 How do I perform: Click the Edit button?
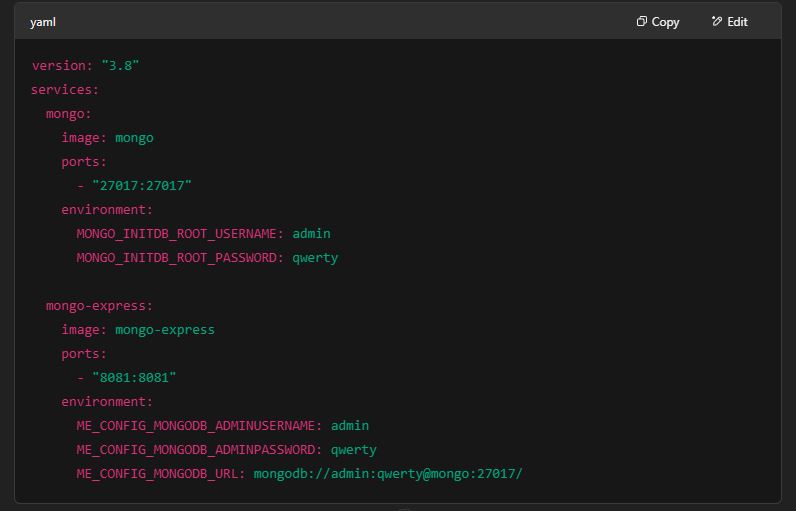click(729, 22)
